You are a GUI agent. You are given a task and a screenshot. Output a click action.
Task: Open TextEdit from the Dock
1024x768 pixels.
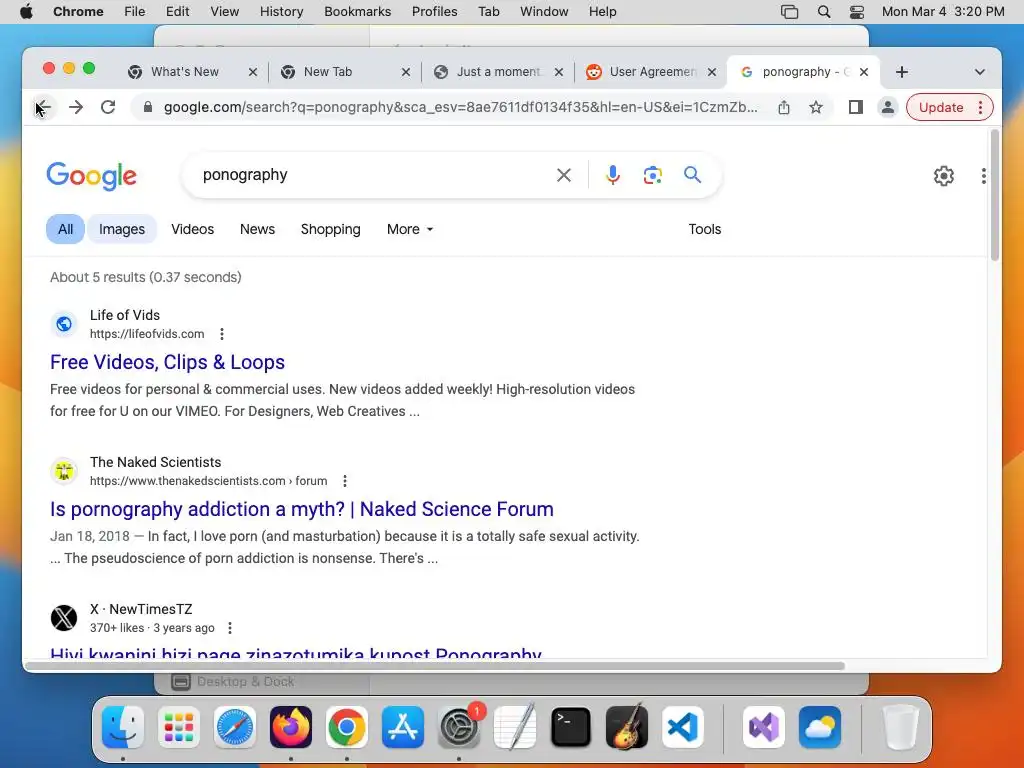click(x=515, y=726)
